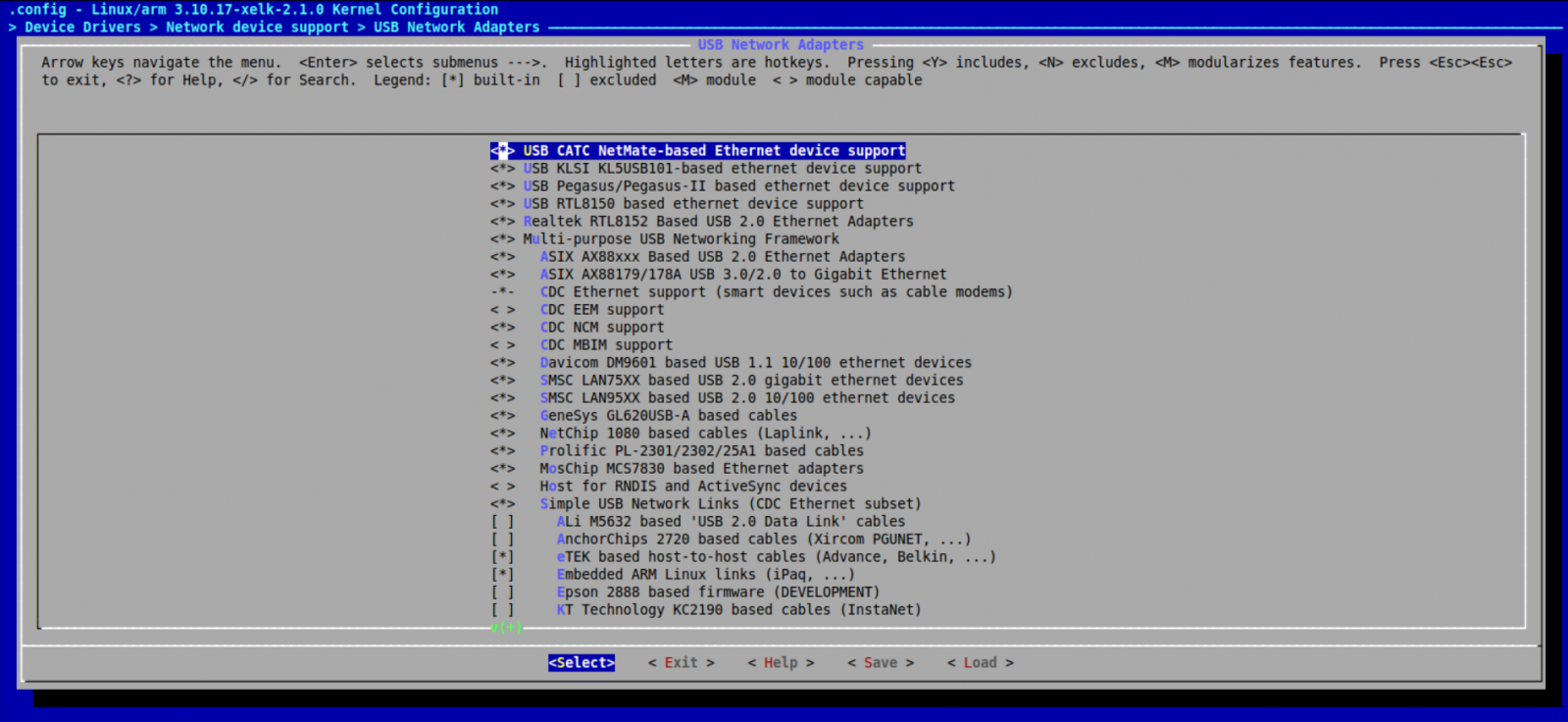Image resolution: width=1568 pixels, height=722 pixels.
Task: Click the green scroll-down indicator below list
Action: (x=506, y=628)
